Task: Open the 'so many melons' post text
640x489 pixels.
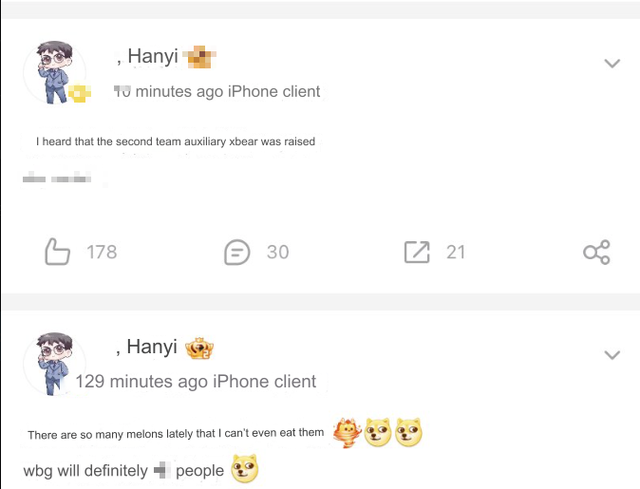Action: (176, 434)
